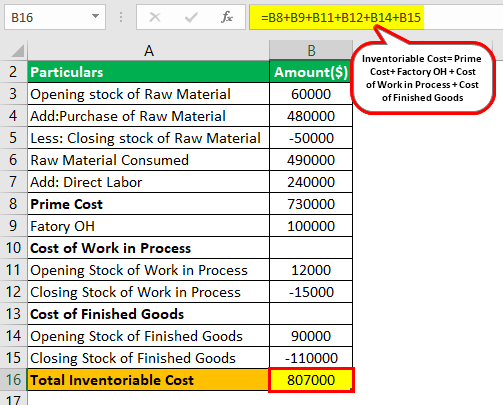
Task: Select row 13 header
Action: point(13,314)
